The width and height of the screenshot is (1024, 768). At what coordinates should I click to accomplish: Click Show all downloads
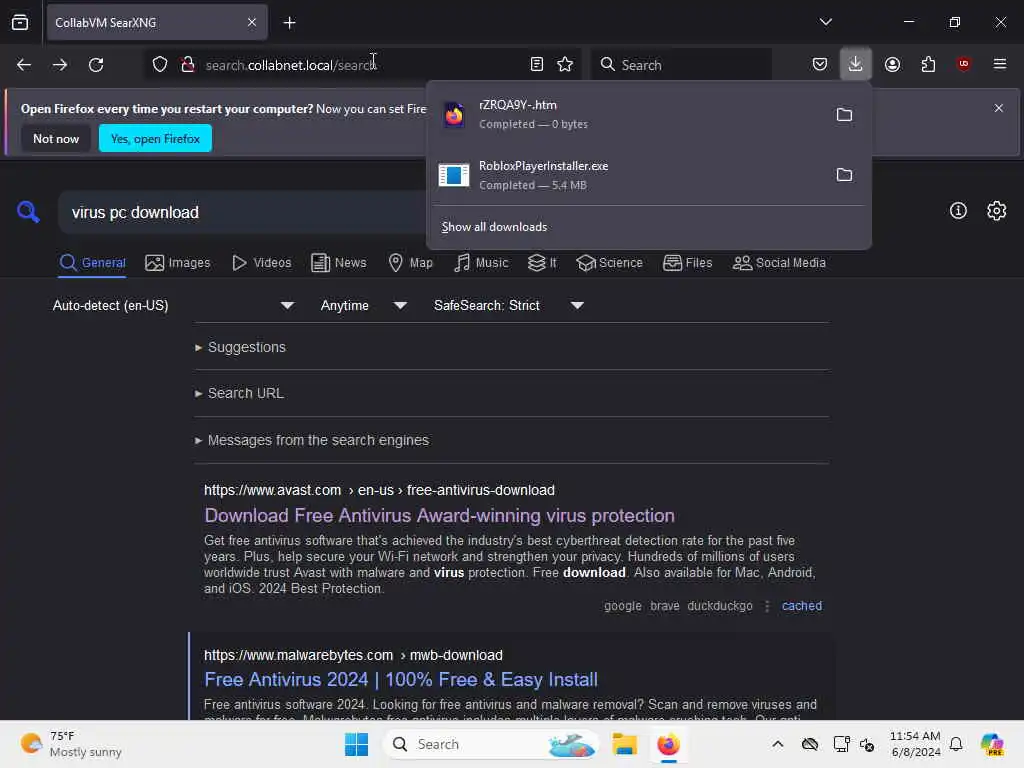[x=494, y=227]
